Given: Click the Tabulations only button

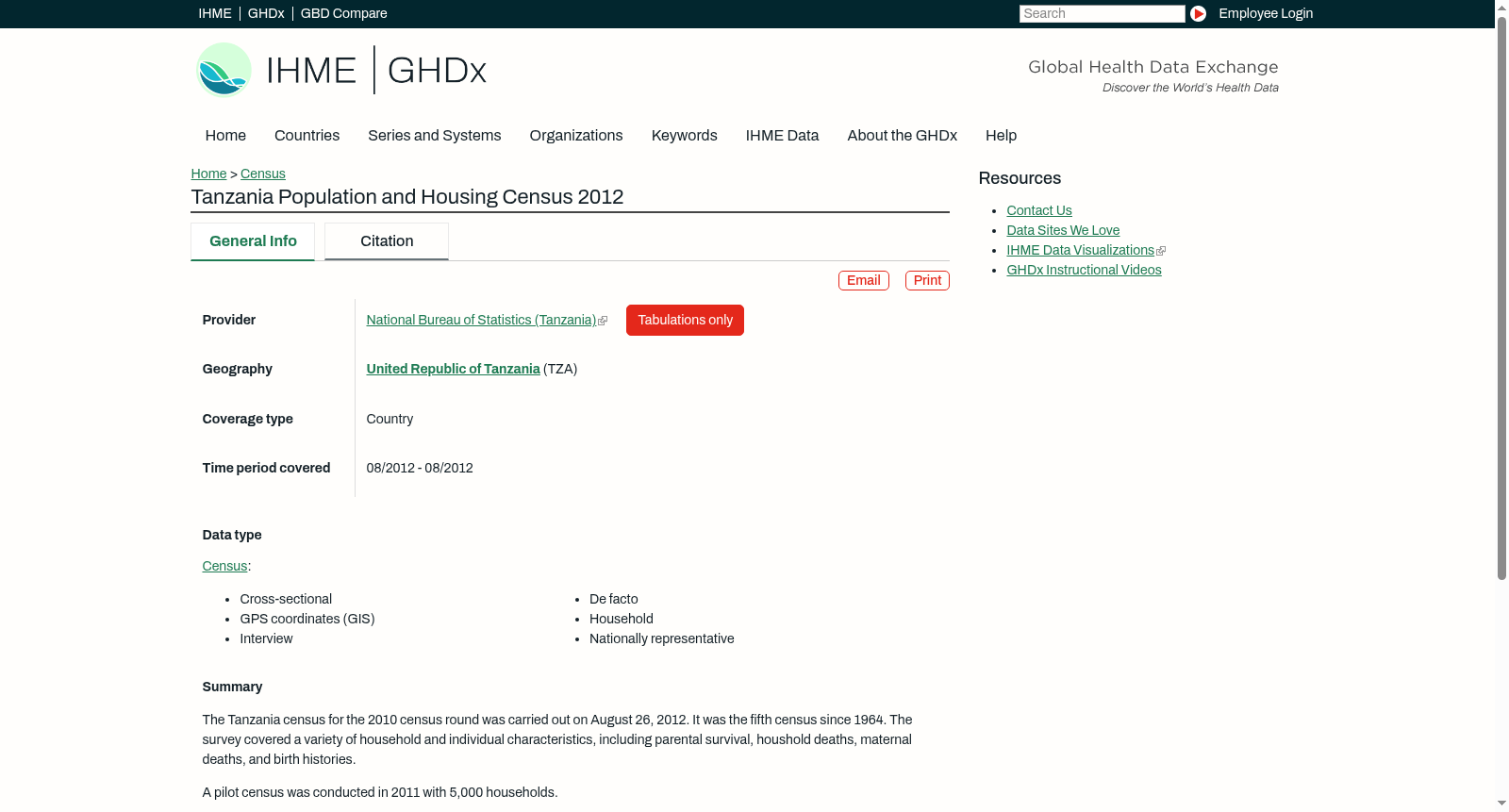Looking at the screenshot, I should point(685,320).
